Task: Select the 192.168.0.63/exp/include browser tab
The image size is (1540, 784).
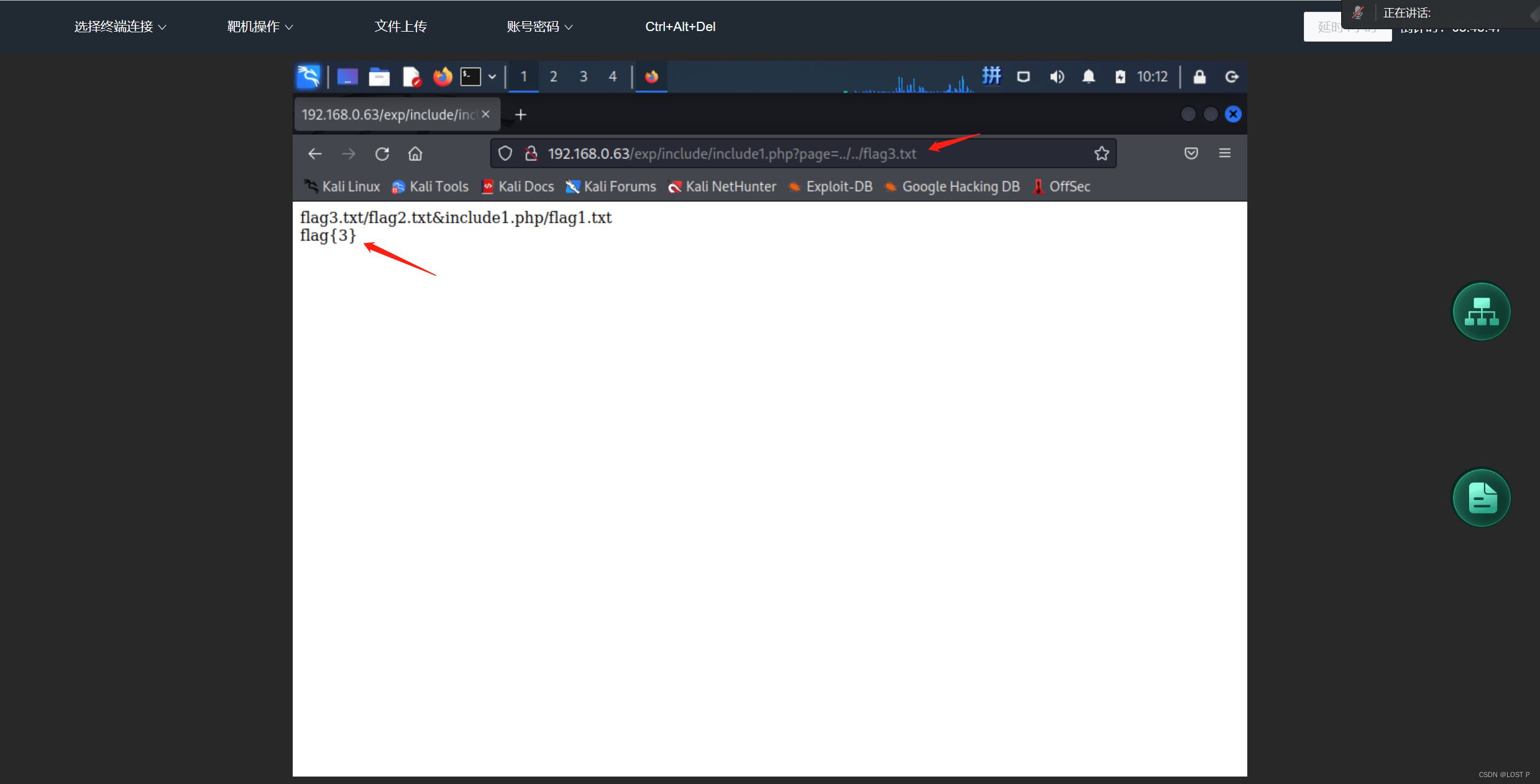Action: click(388, 115)
